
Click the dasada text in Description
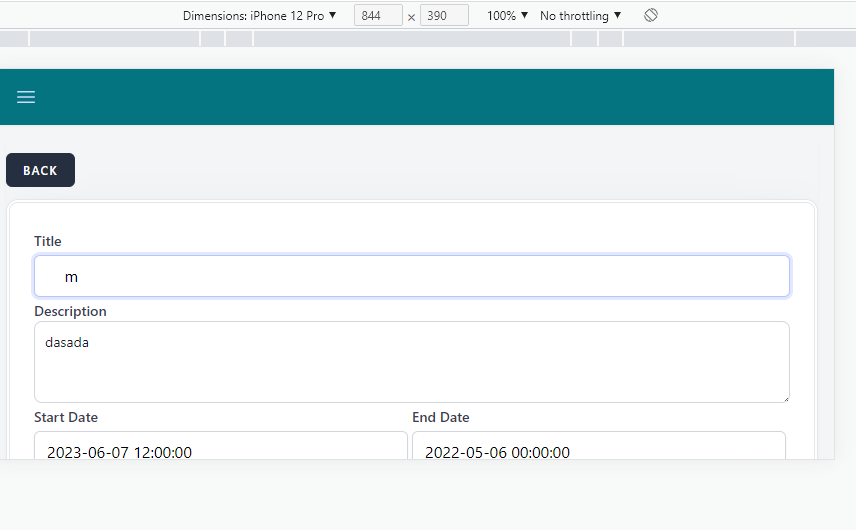click(x=67, y=342)
